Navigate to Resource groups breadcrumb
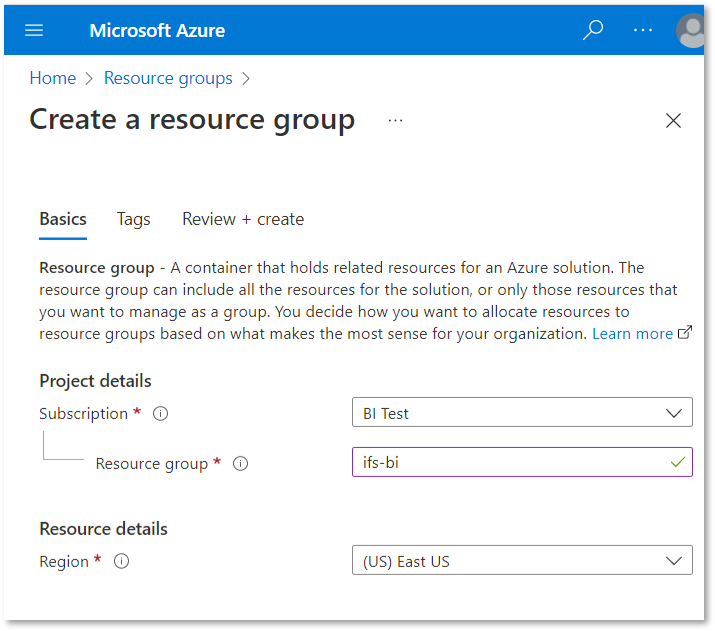Viewport: 715px width, 631px height. [168, 78]
